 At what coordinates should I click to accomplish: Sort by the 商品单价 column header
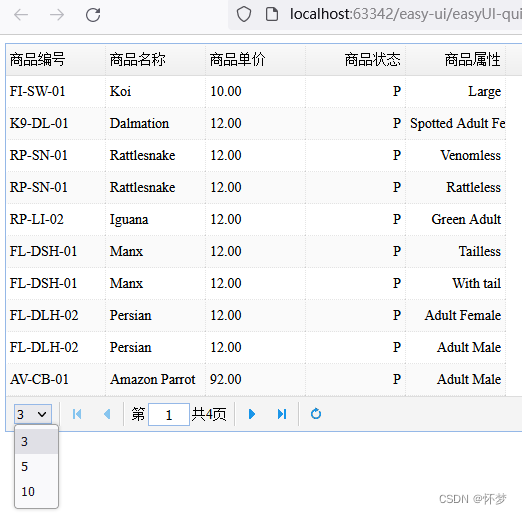(255, 60)
